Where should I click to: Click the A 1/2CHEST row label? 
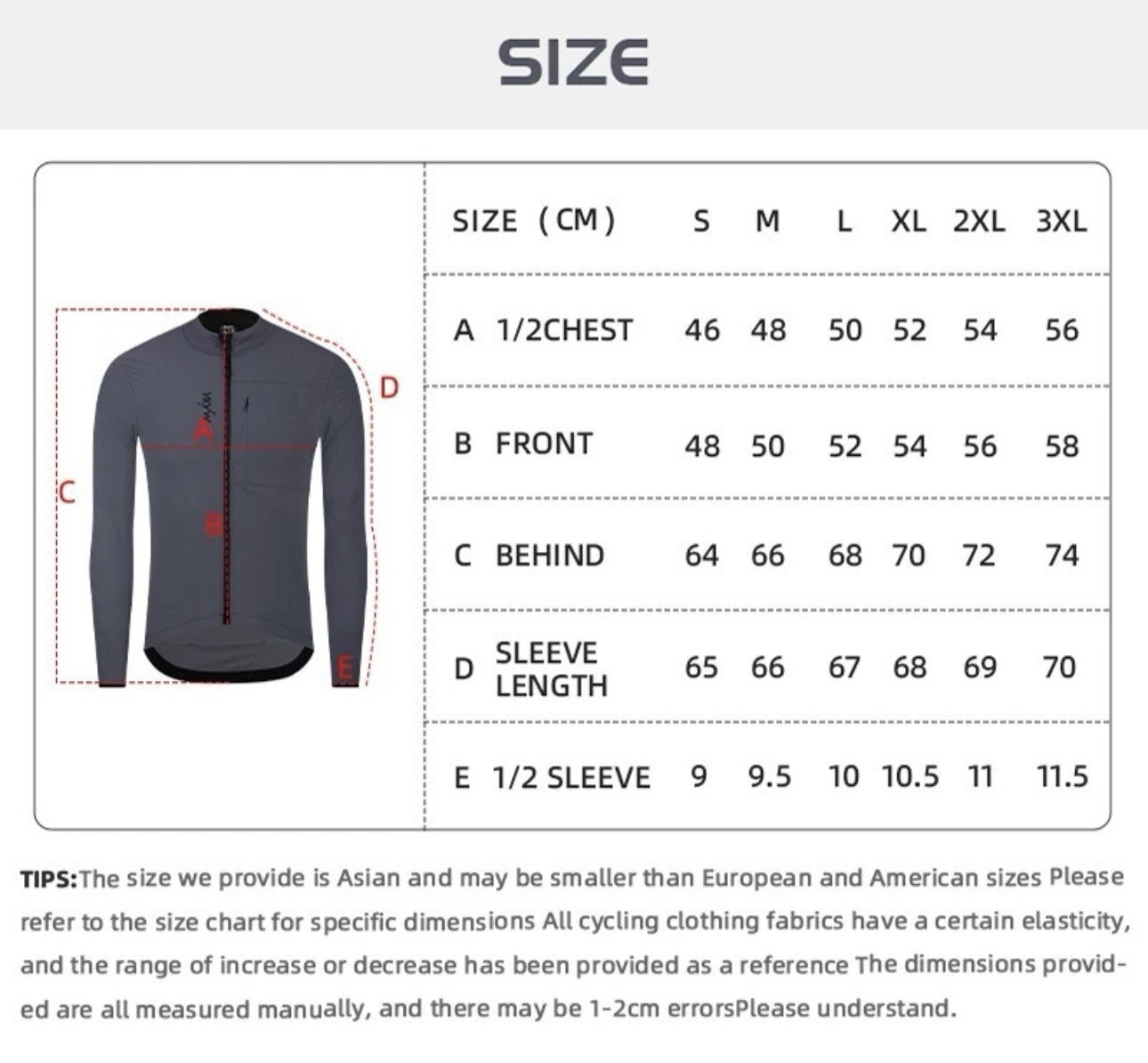(543, 330)
